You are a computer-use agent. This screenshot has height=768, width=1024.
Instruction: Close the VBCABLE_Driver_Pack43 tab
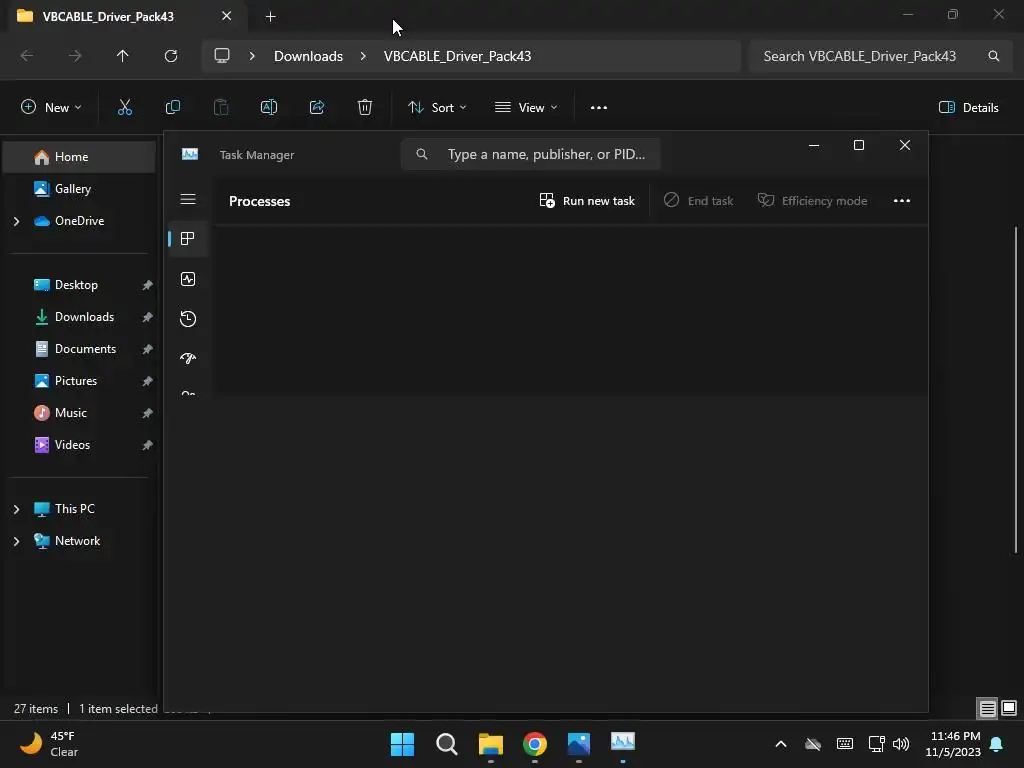click(227, 16)
